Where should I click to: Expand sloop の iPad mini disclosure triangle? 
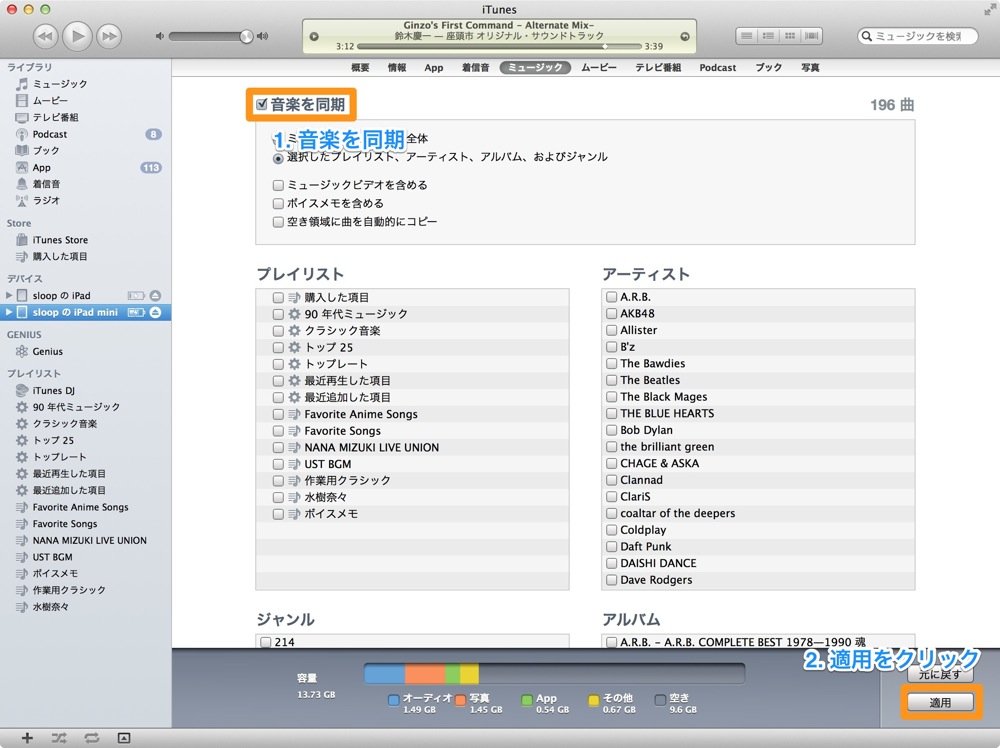(9, 312)
